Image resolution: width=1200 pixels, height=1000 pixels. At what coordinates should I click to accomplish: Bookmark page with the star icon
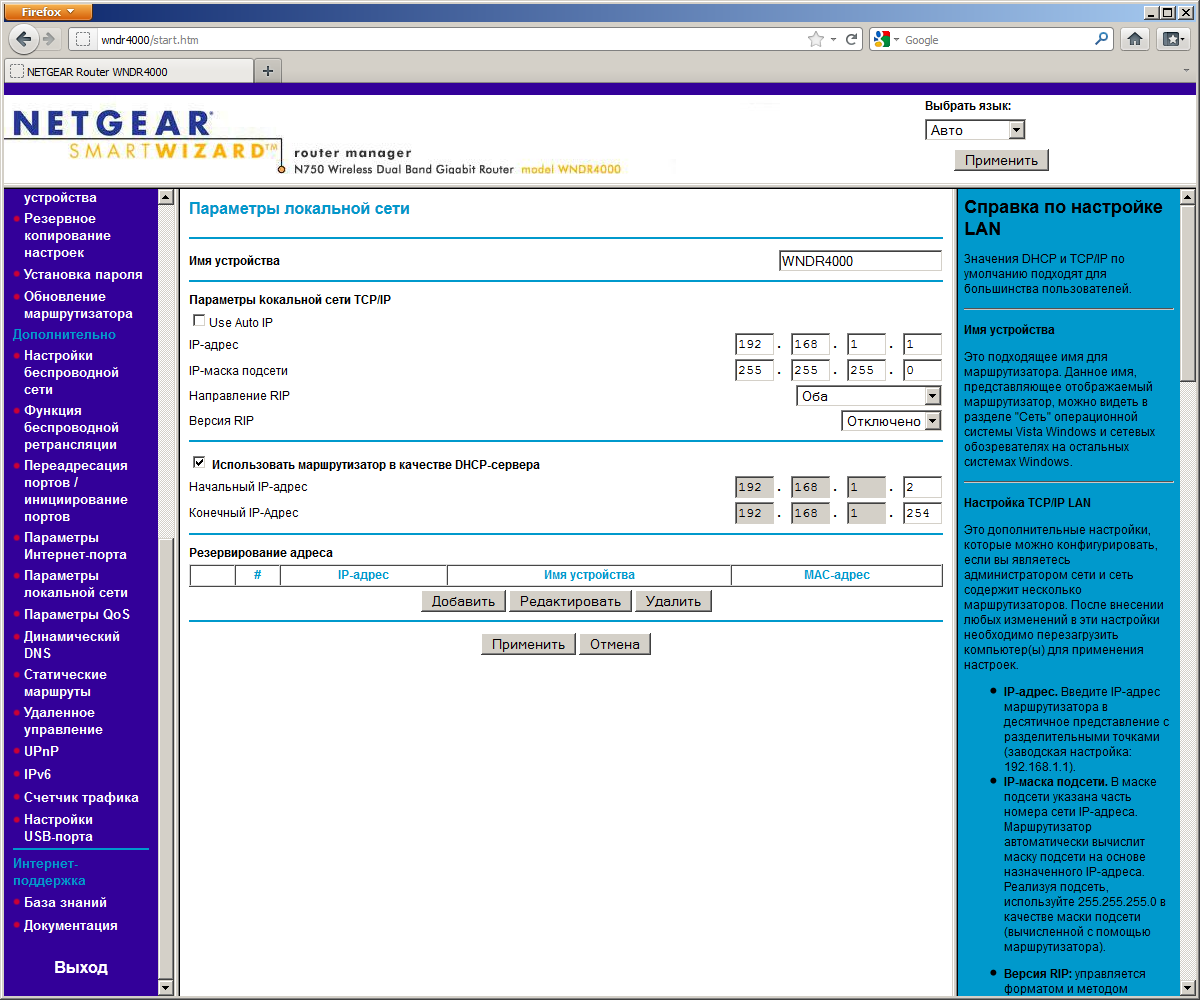point(816,40)
